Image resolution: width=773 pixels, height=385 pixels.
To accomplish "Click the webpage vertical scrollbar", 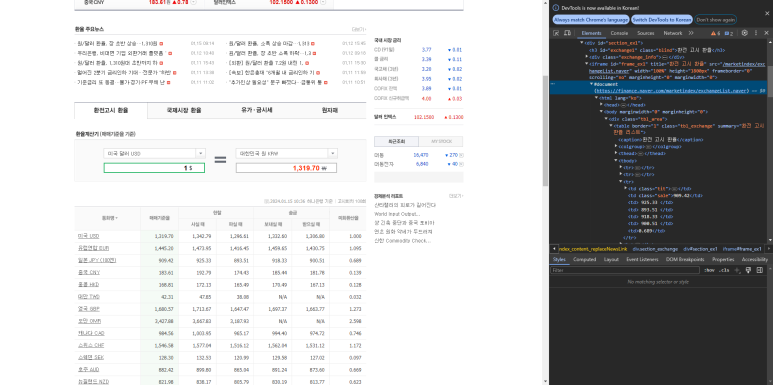I will (x=545, y=132).
